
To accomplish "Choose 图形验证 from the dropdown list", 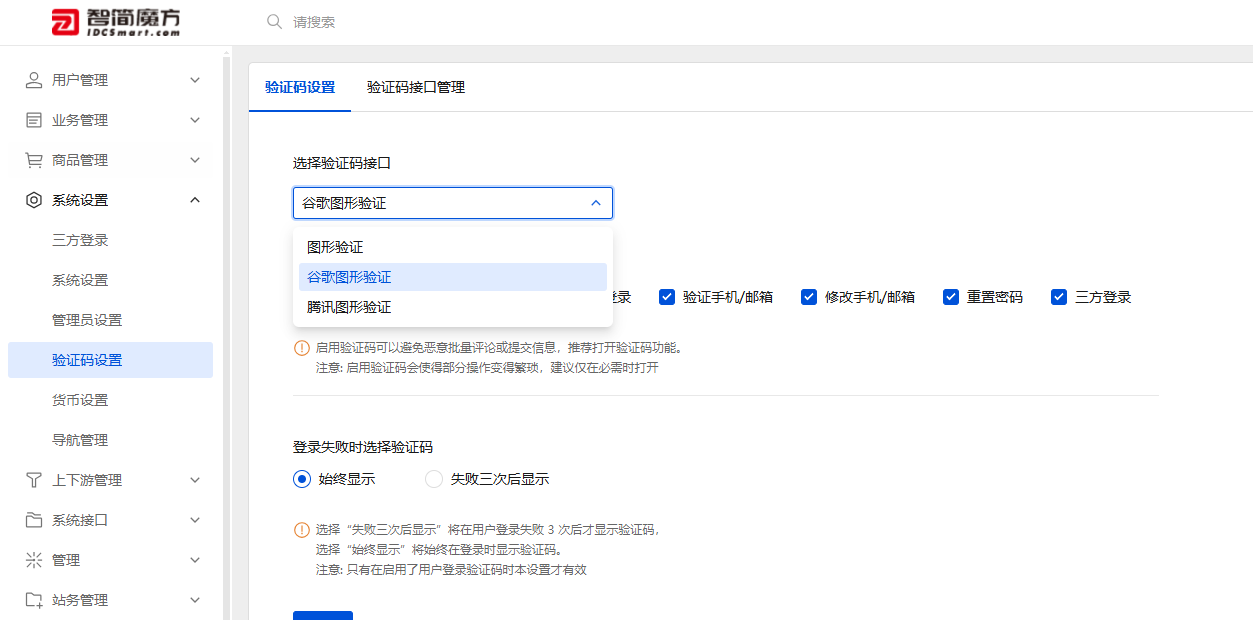I will [x=453, y=247].
